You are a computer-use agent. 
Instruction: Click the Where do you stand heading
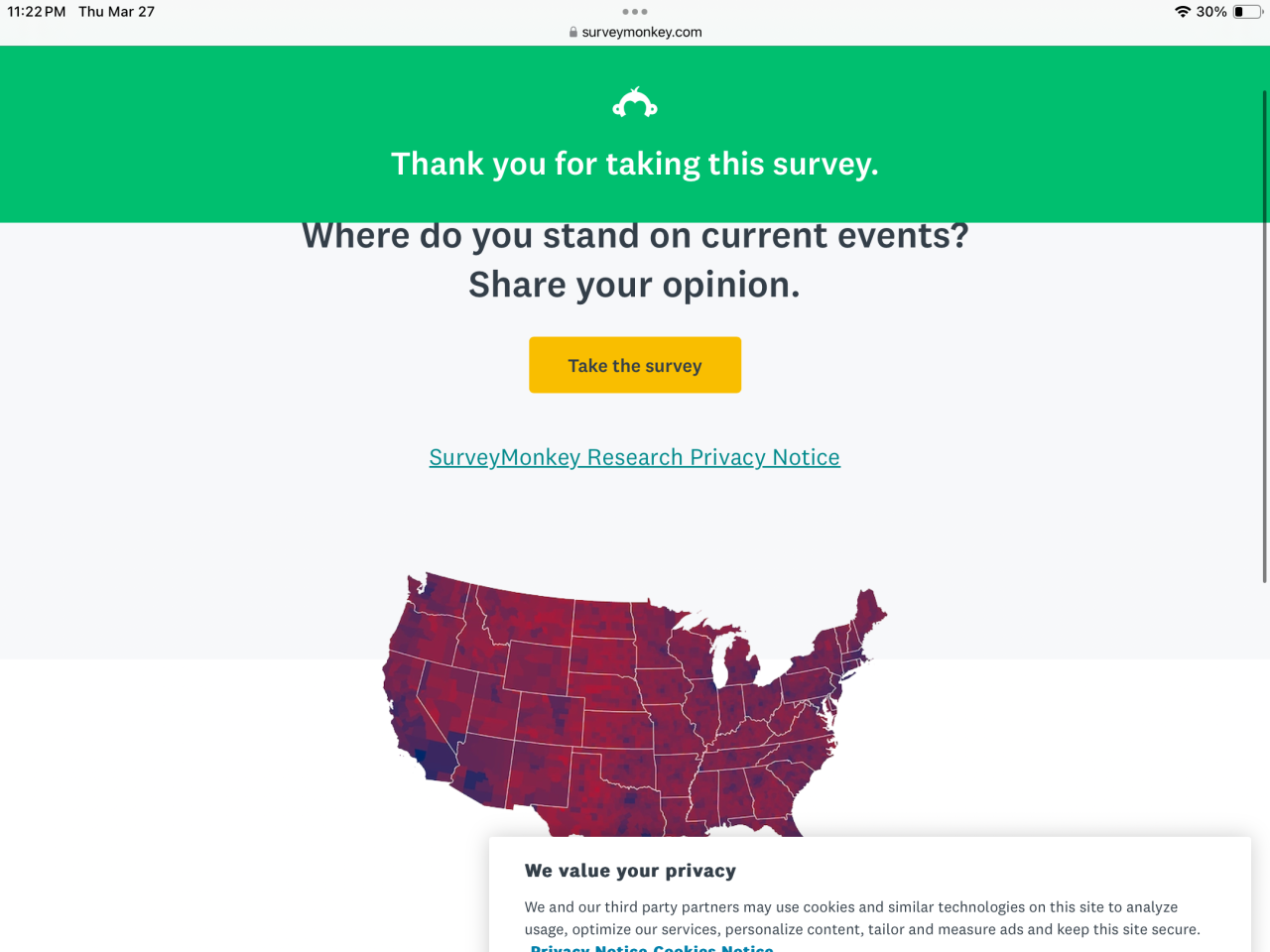click(x=635, y=238)
